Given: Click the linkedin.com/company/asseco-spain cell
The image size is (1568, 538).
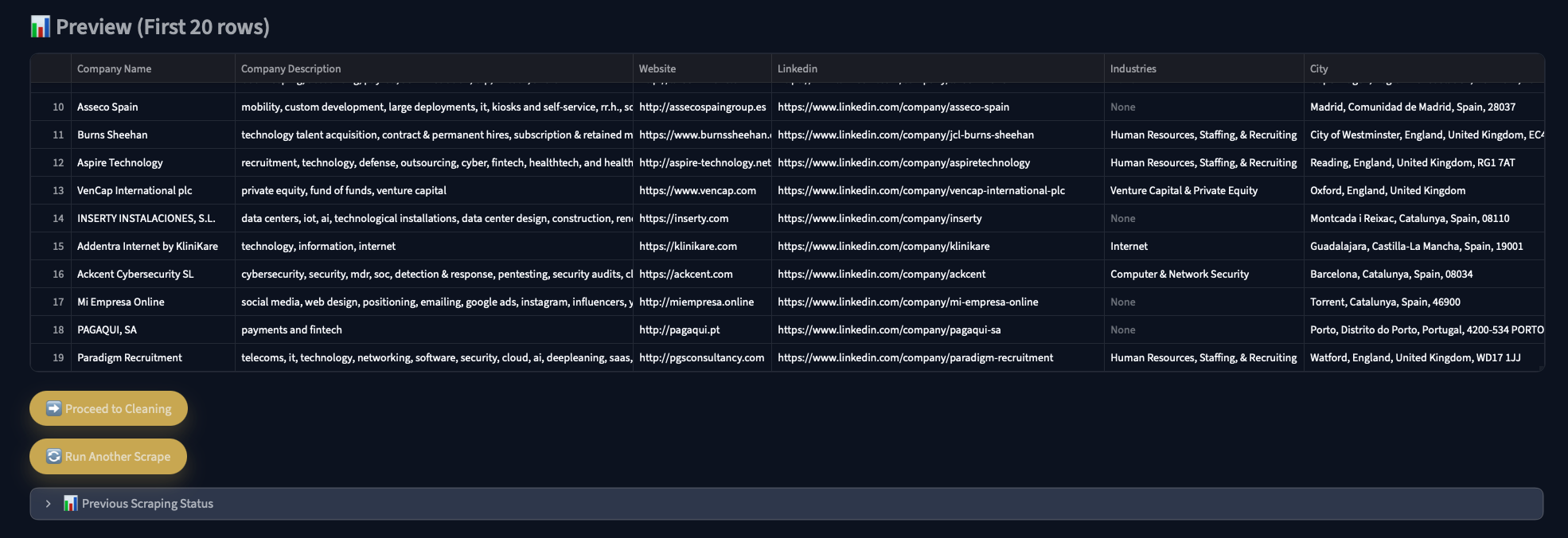Looking at the screenshot, I should point(938,107).
